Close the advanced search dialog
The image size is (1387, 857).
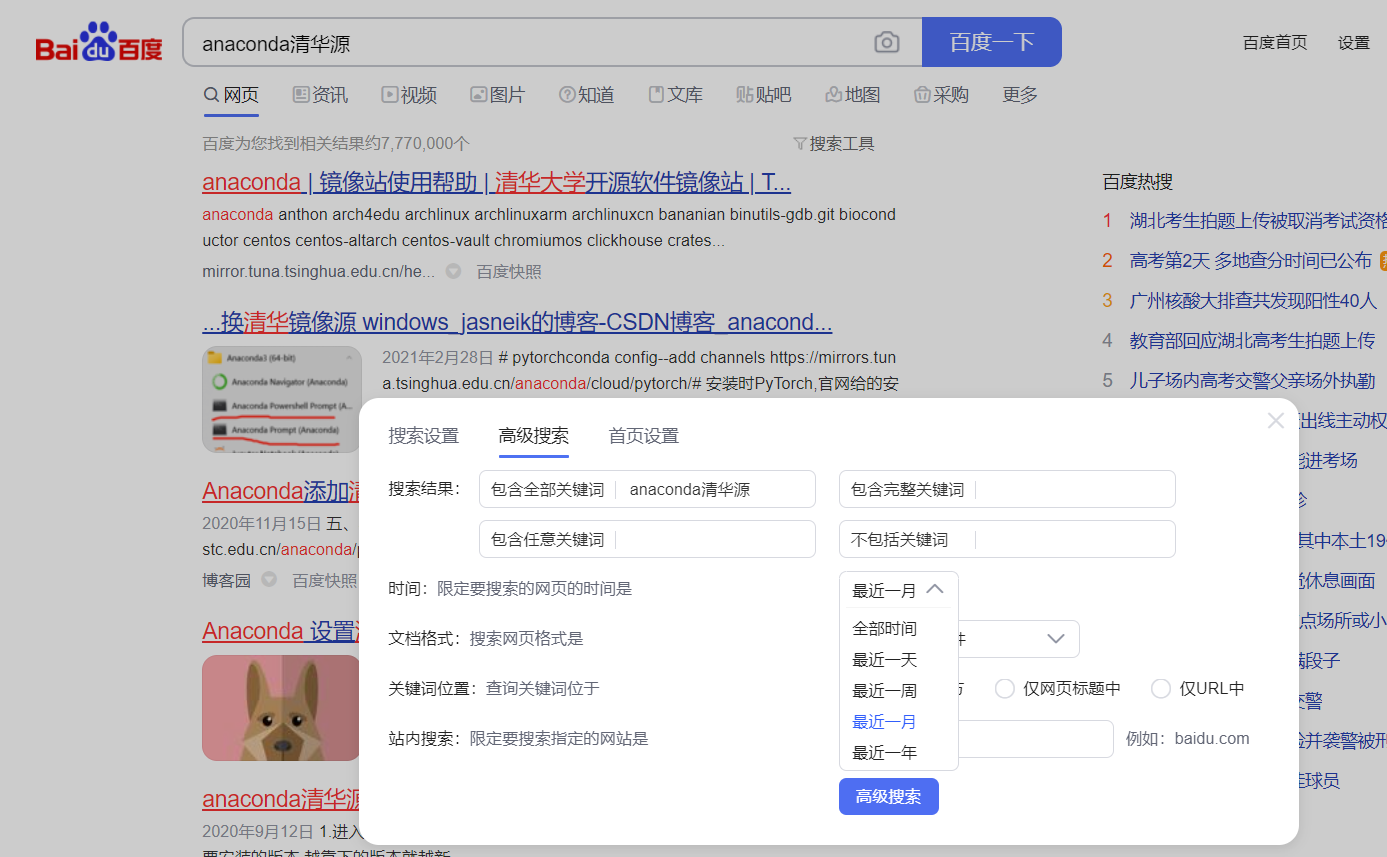tap(1275, 421)
